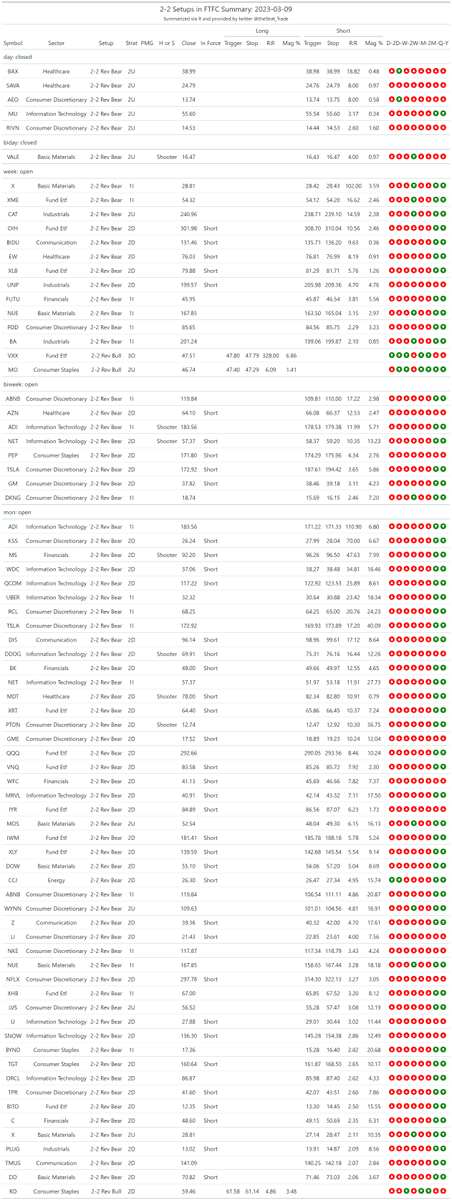Click the BAX symbol cell

click(x=13, y=72)
